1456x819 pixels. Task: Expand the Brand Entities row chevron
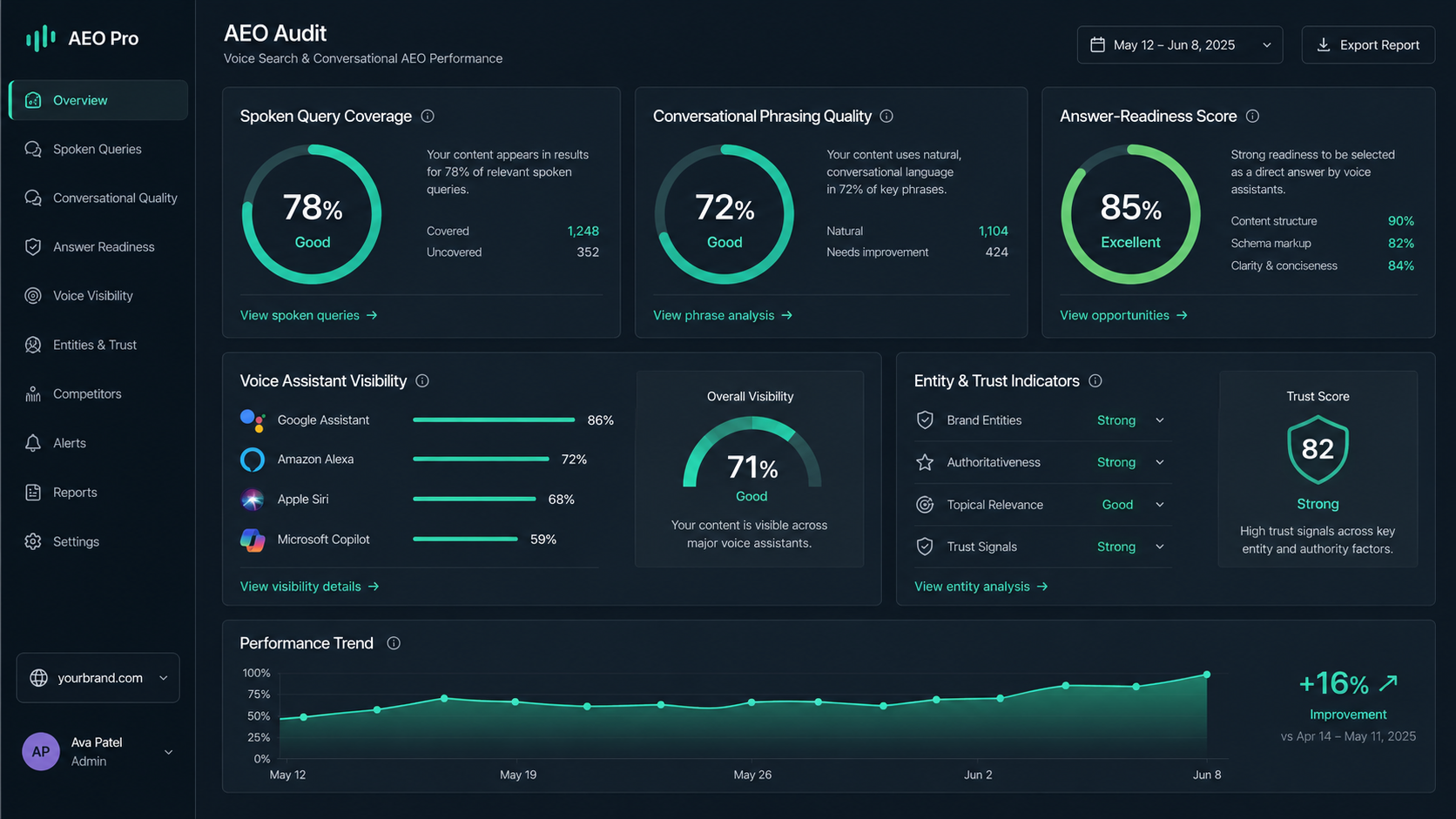(1160, 420)
